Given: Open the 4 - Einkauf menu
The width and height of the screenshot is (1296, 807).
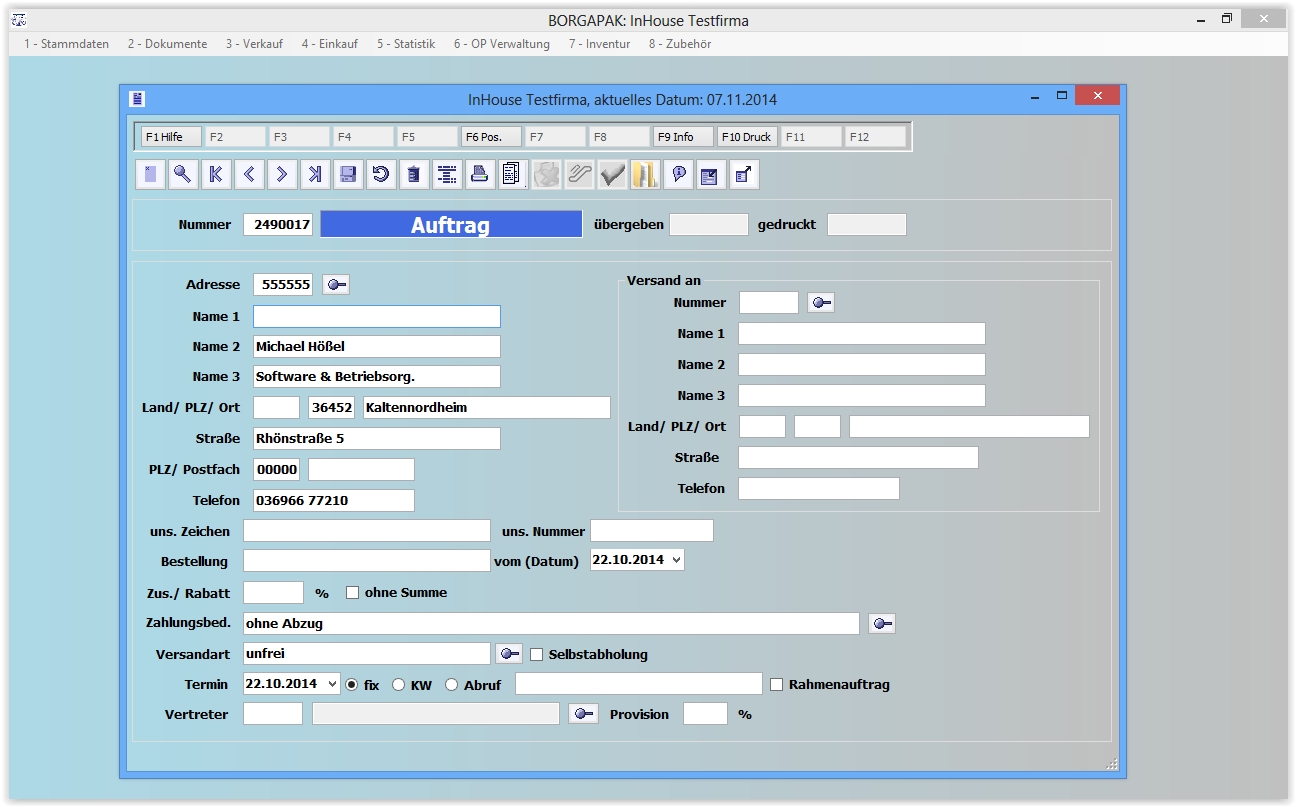Looking at the screenshot, I should tap(330, 44).
